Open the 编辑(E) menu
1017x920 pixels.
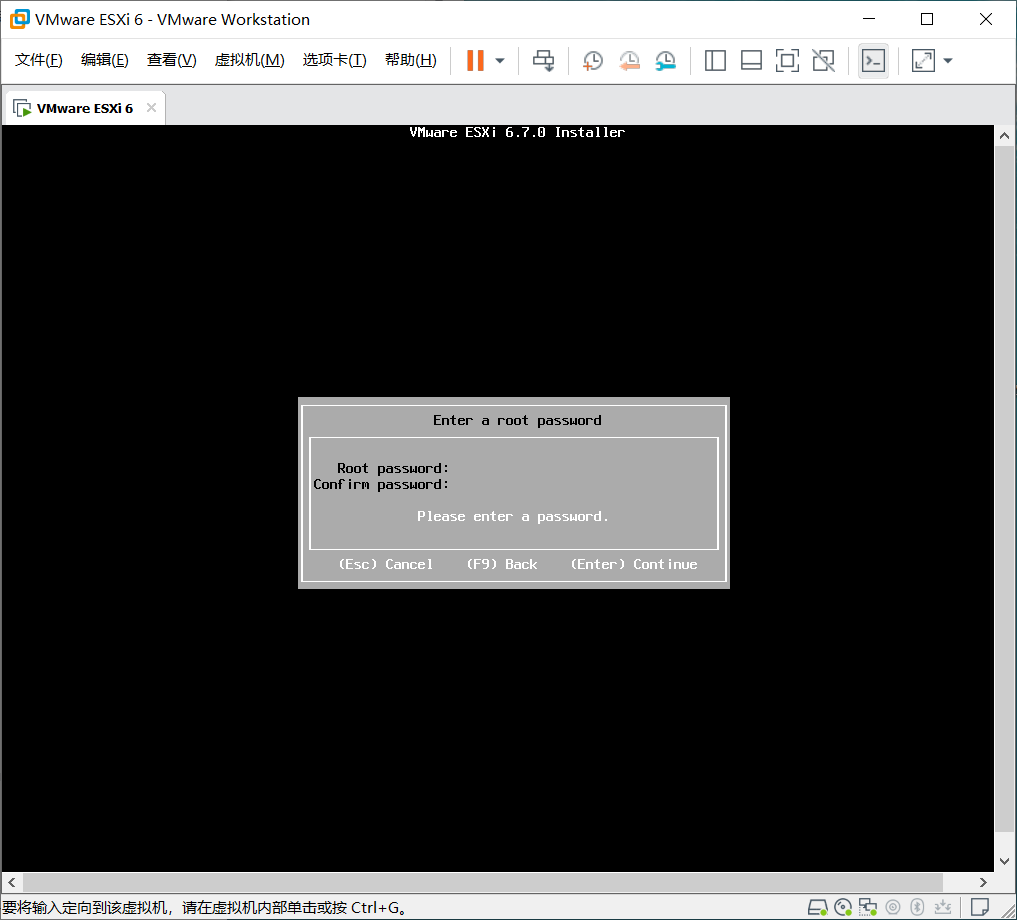[x=104, y=60]
